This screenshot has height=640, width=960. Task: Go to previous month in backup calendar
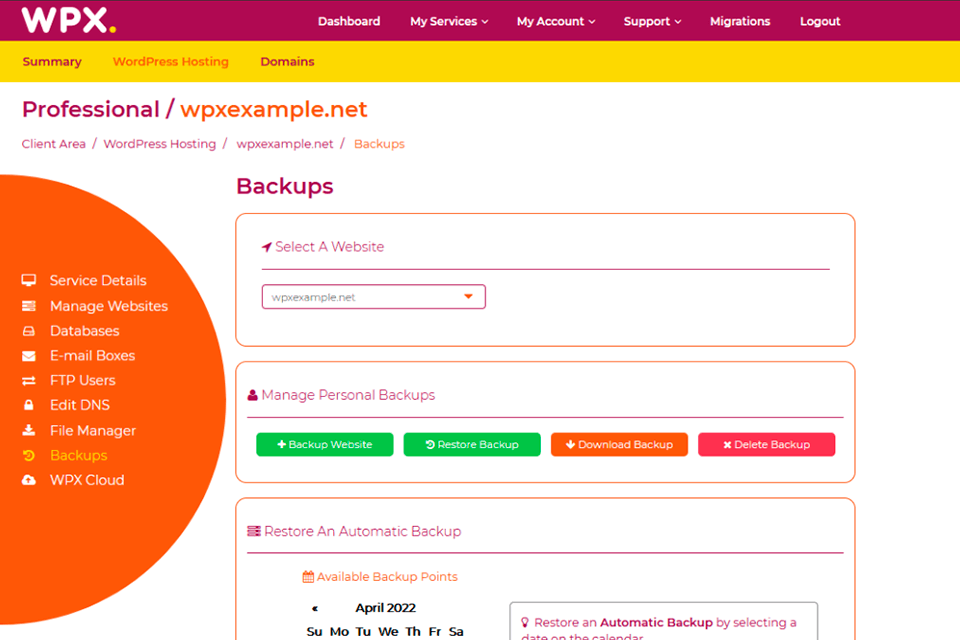pos(315,608)
